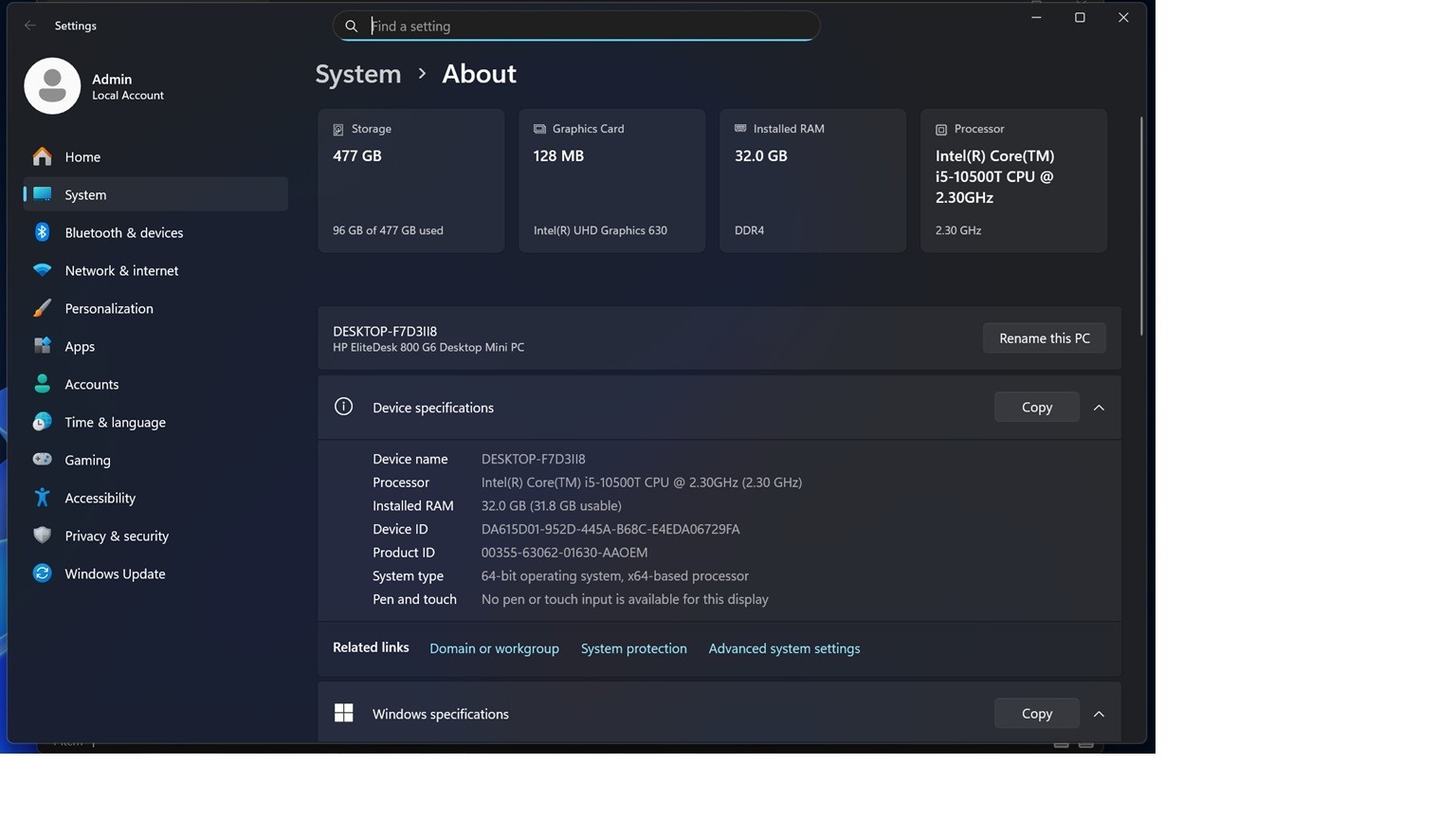Click the Find a setting search box
The height and width of the screenshot is (819, 1456).
click(576, 26)
